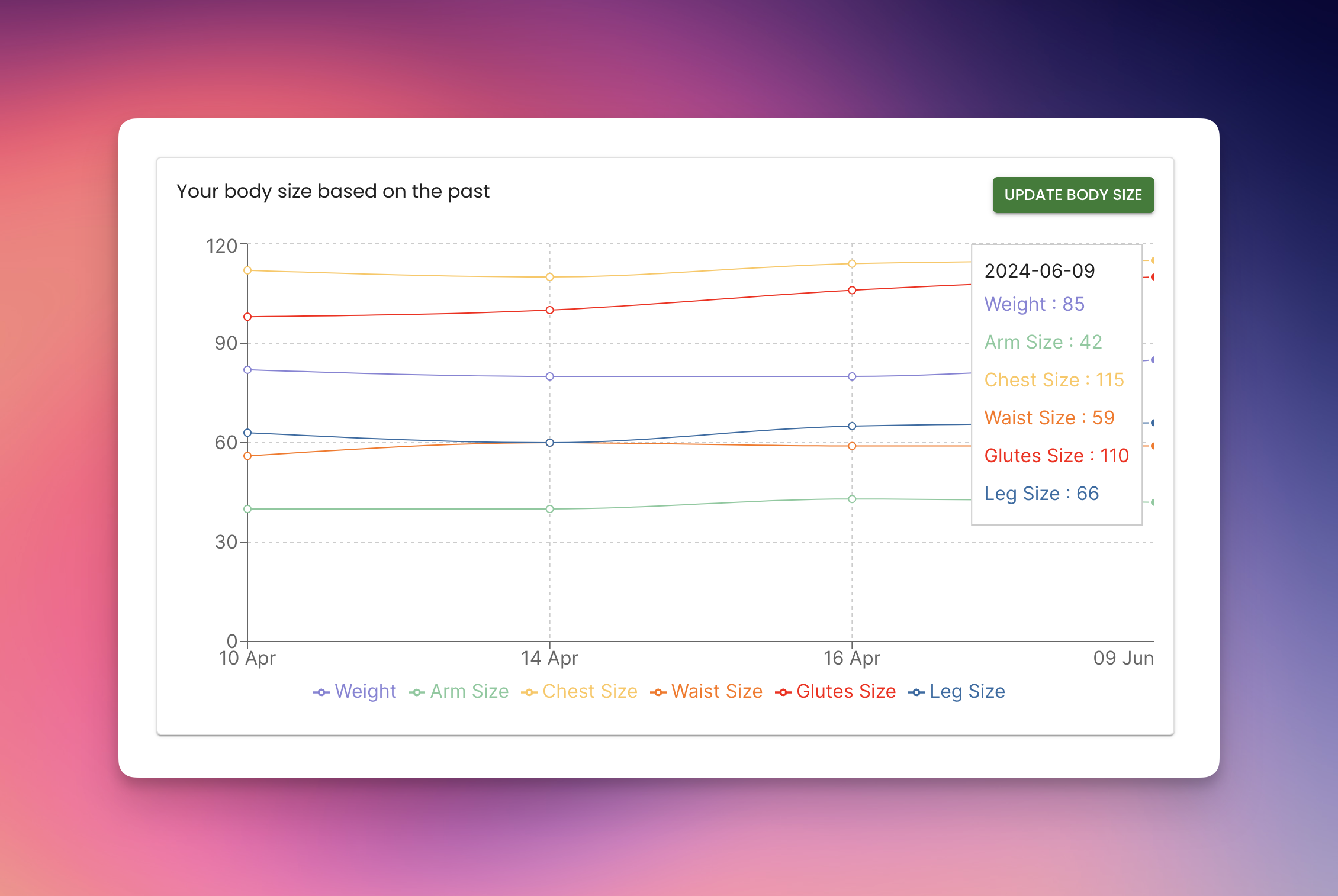This screenshot has width=1338, height=896.
Task: Click the 'Weight : 85' tooltip value
Action: pos(1034,304)
